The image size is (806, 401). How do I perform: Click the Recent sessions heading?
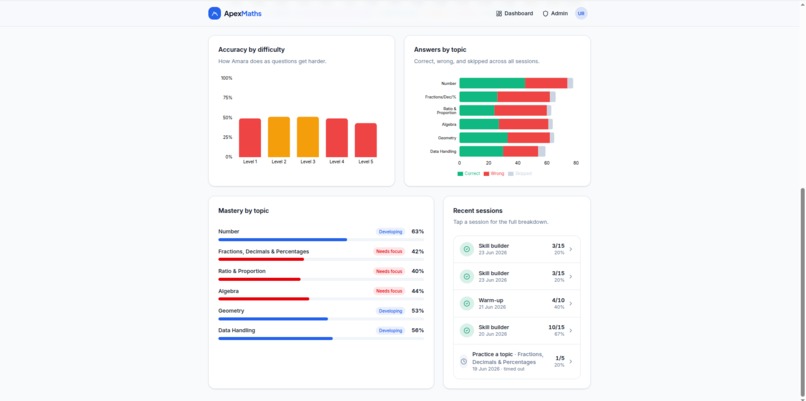point(478,211)
